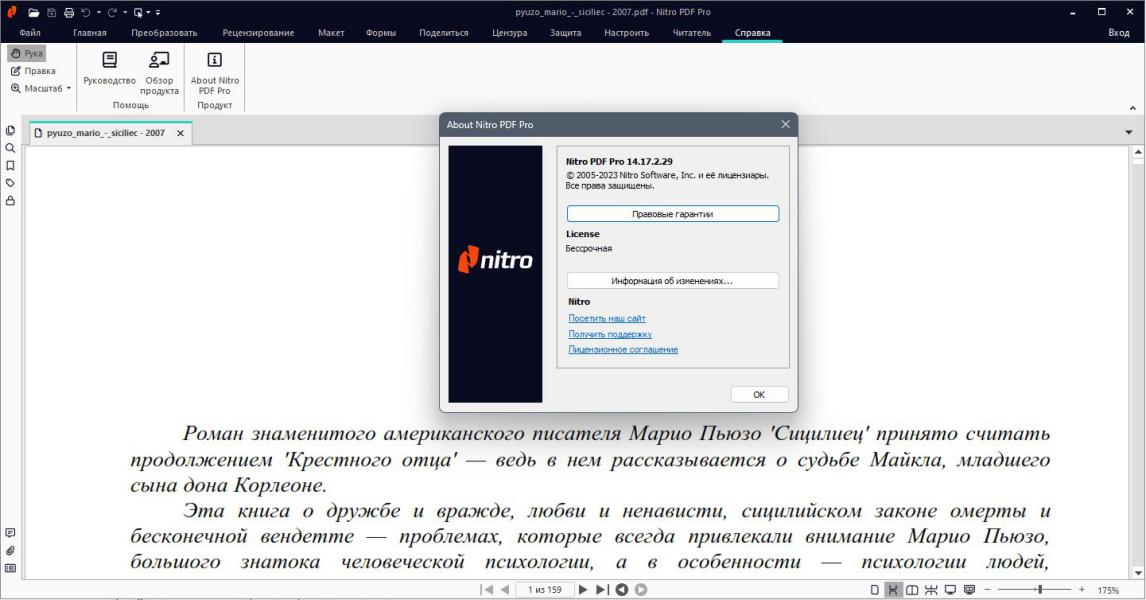Go to the first page
The image size is (1146, 600).
click(487, 590)
